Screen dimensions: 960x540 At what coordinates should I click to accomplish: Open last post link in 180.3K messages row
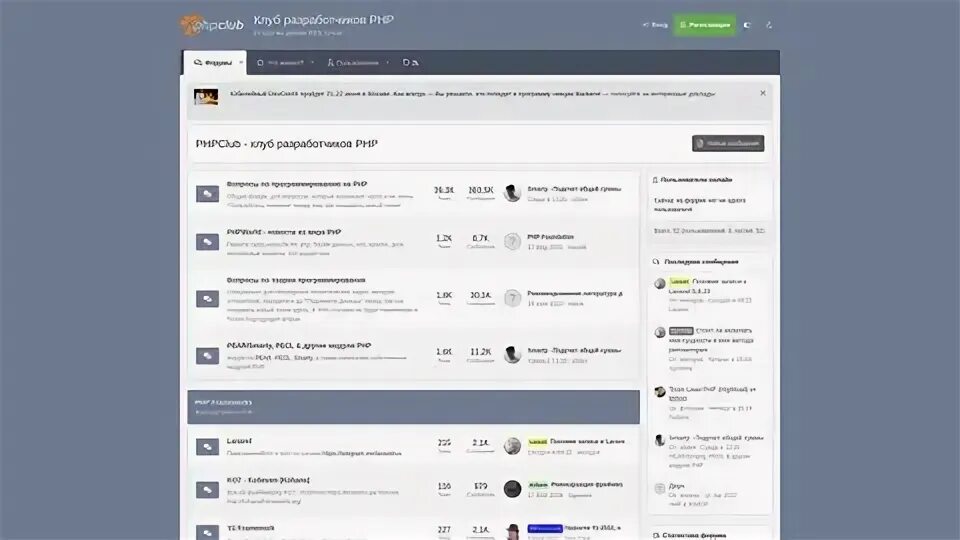click(574, 189)
